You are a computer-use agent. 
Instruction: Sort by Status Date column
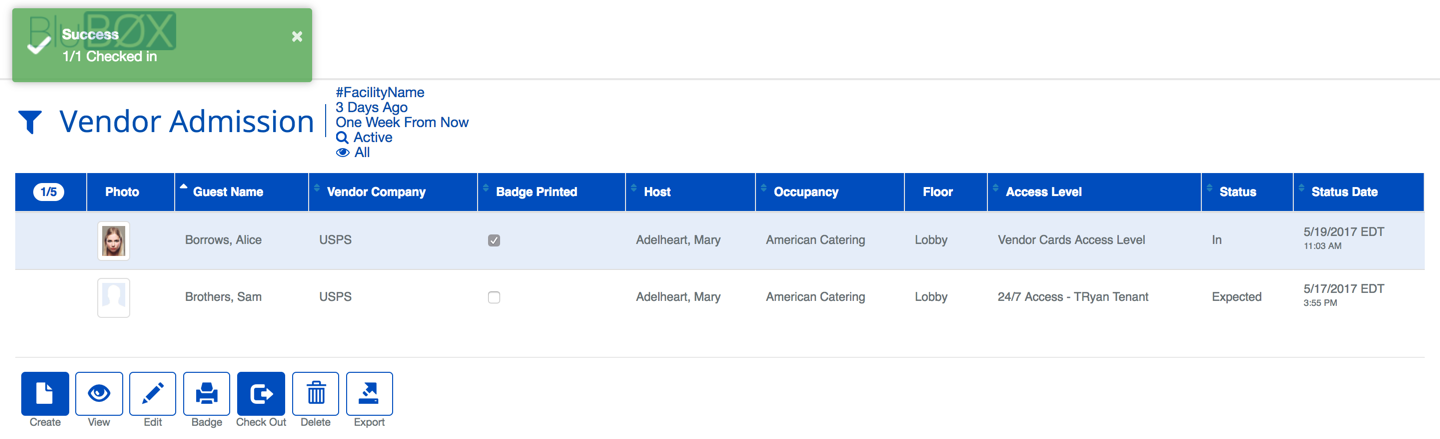pos(1344,192)
